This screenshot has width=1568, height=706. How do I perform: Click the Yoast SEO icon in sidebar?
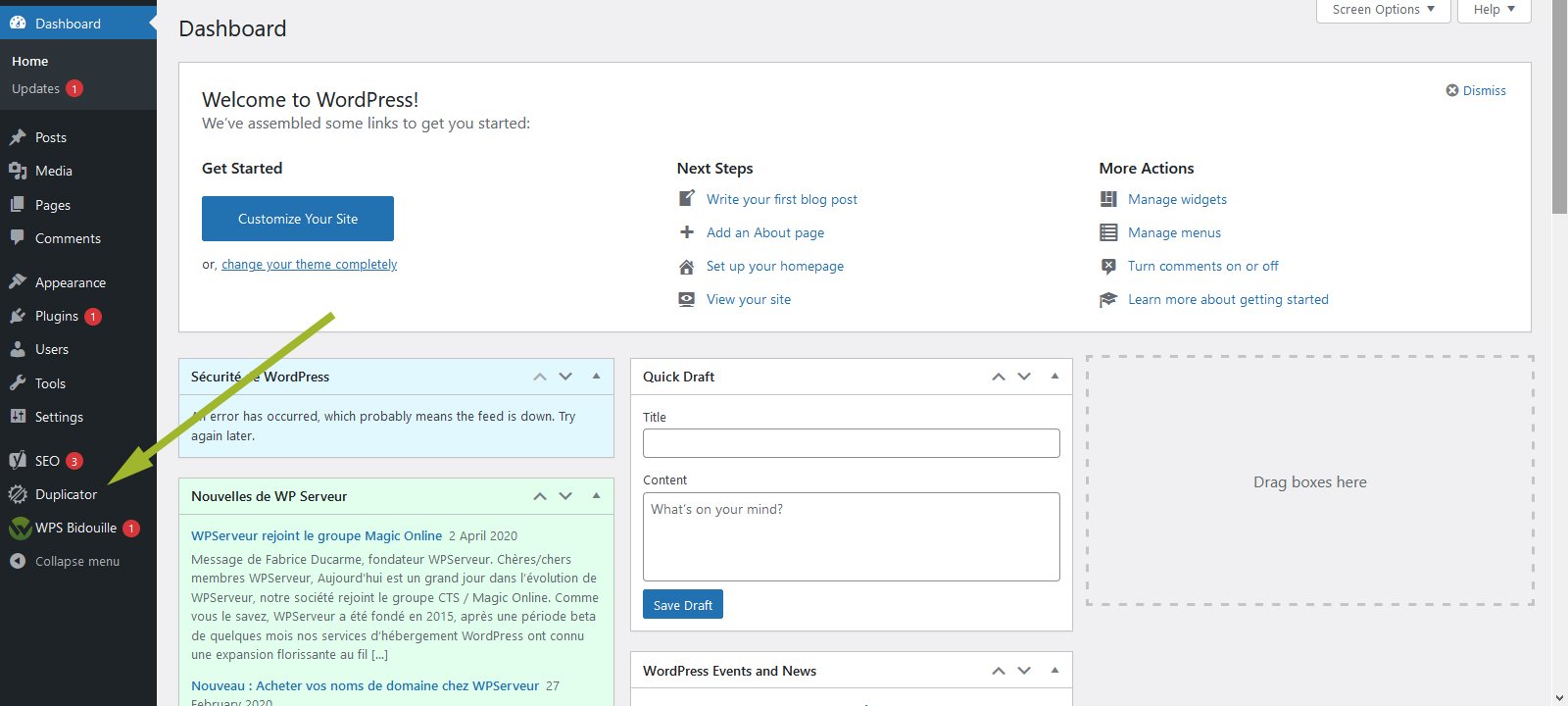click(x=18, y=461)
